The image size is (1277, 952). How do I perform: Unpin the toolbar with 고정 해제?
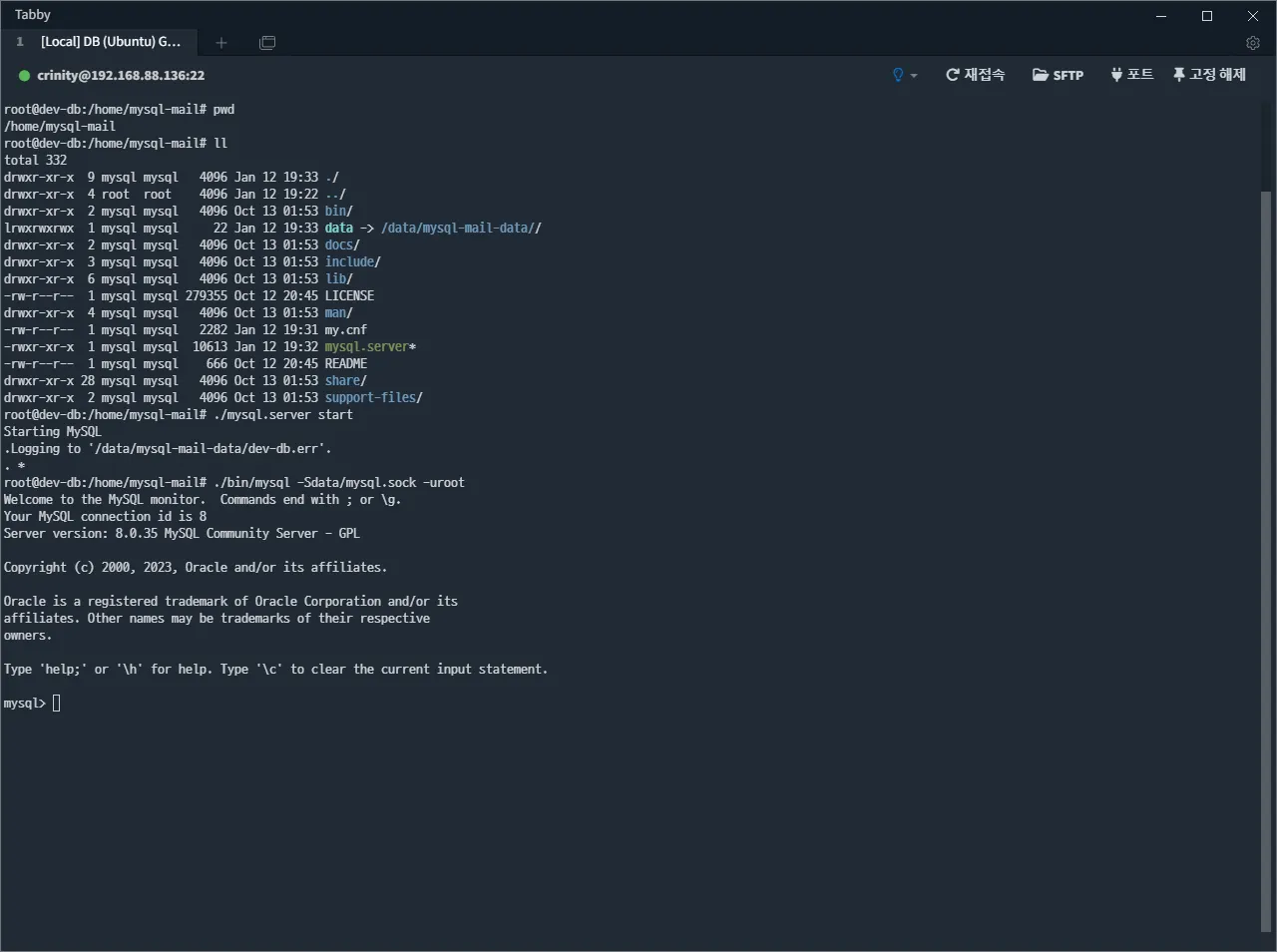point(1209,75)
